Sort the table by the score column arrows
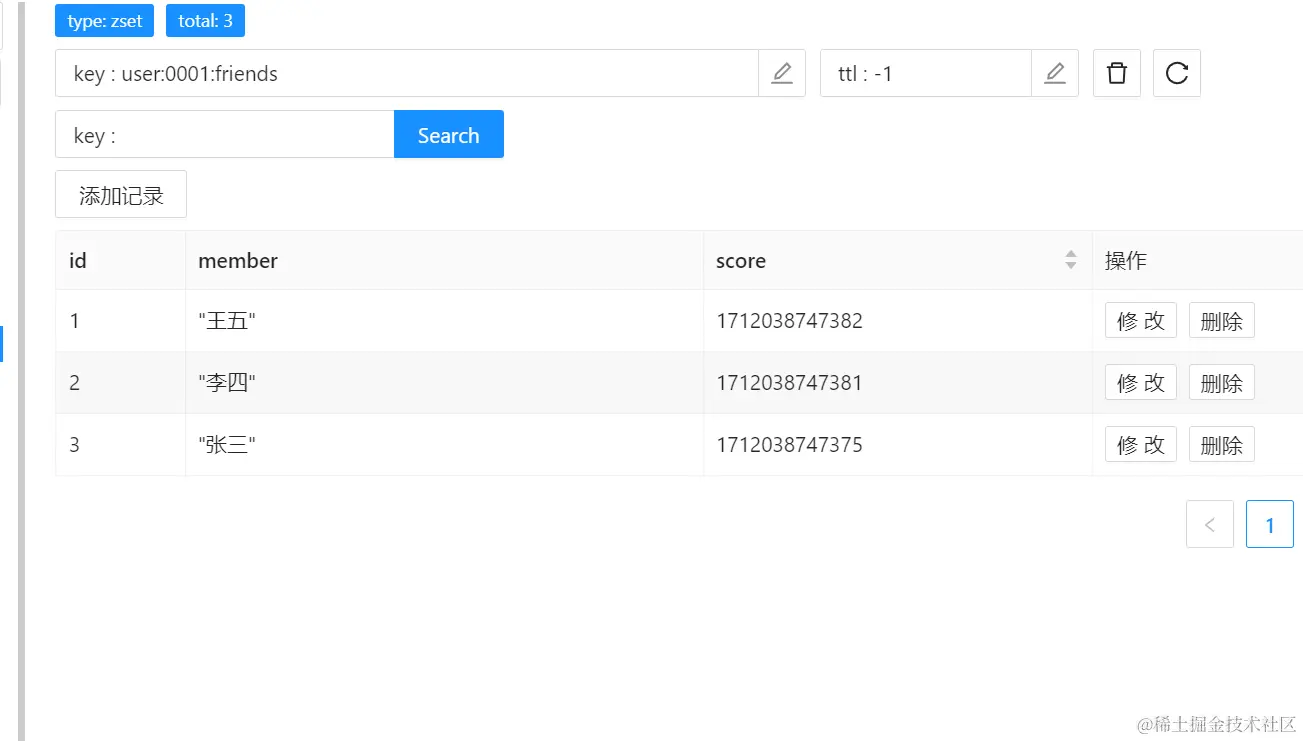Image resolution: width=1303 pixels, height=741 pixels. [1071, 260]
